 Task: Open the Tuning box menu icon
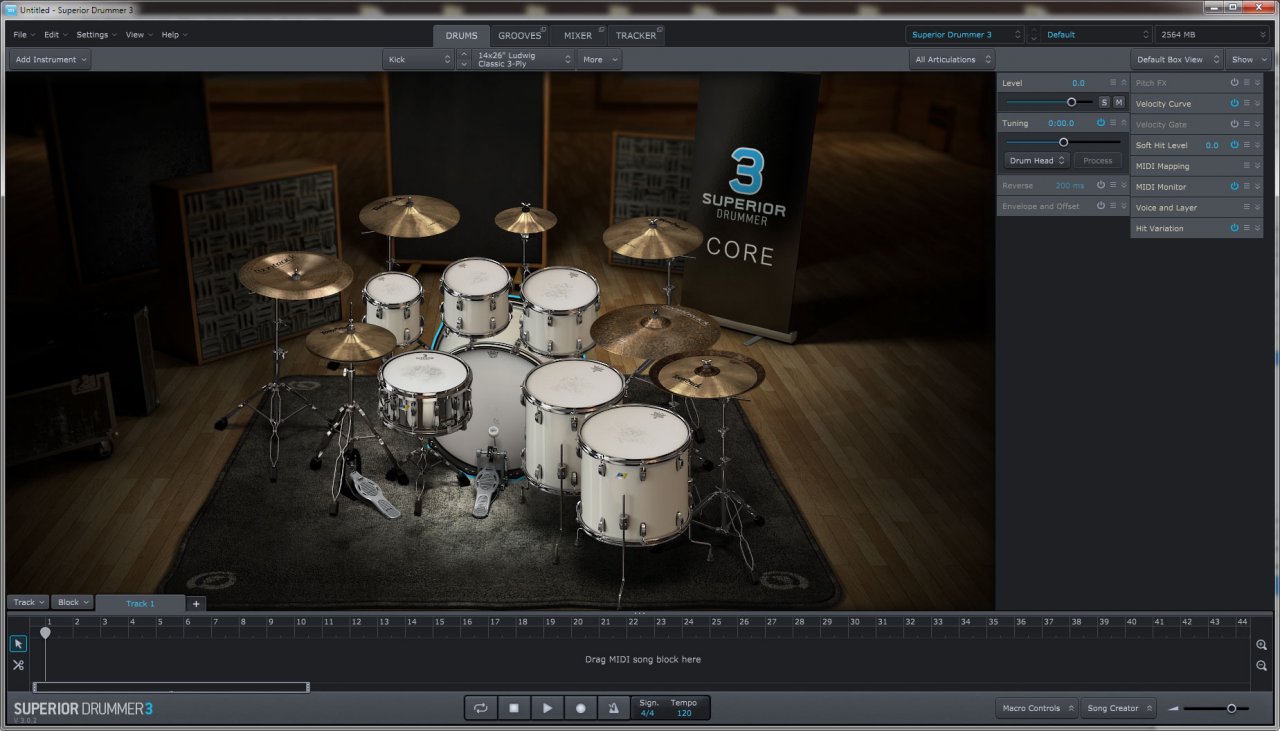pos(1113,123)
